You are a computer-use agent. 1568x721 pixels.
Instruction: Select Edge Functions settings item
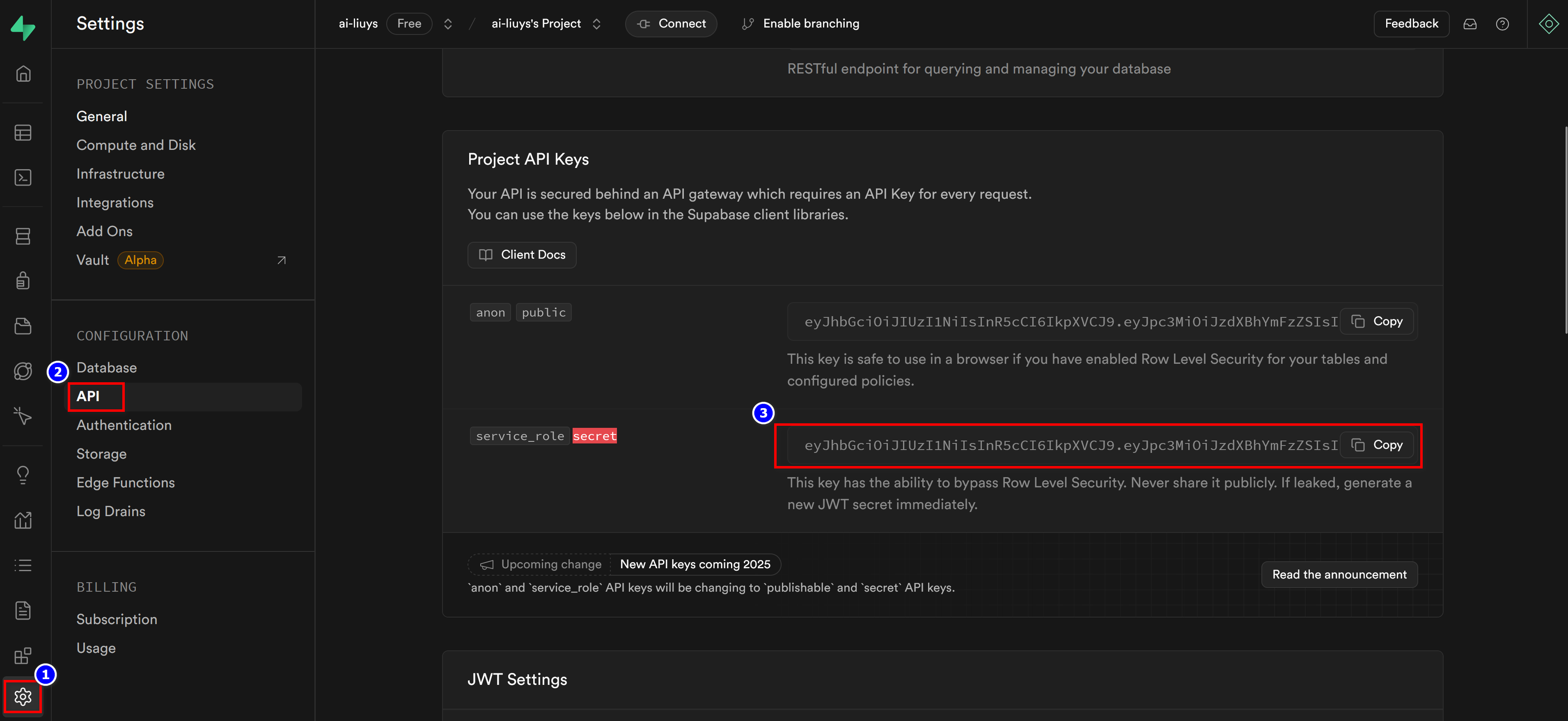coord(125,482)
